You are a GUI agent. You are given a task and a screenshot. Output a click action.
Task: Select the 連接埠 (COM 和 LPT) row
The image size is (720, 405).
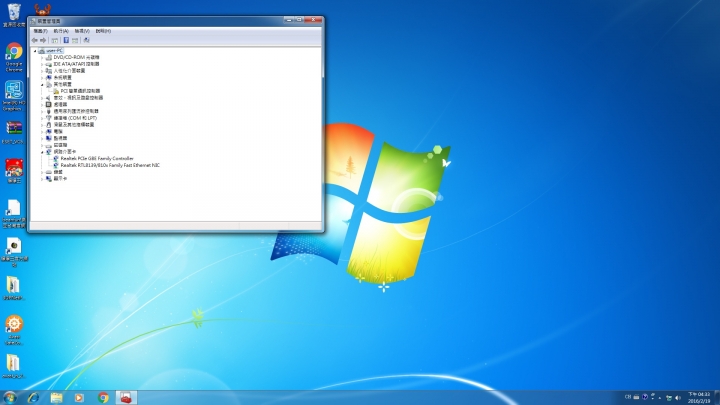pyautogui.click(x=71, y=118)
